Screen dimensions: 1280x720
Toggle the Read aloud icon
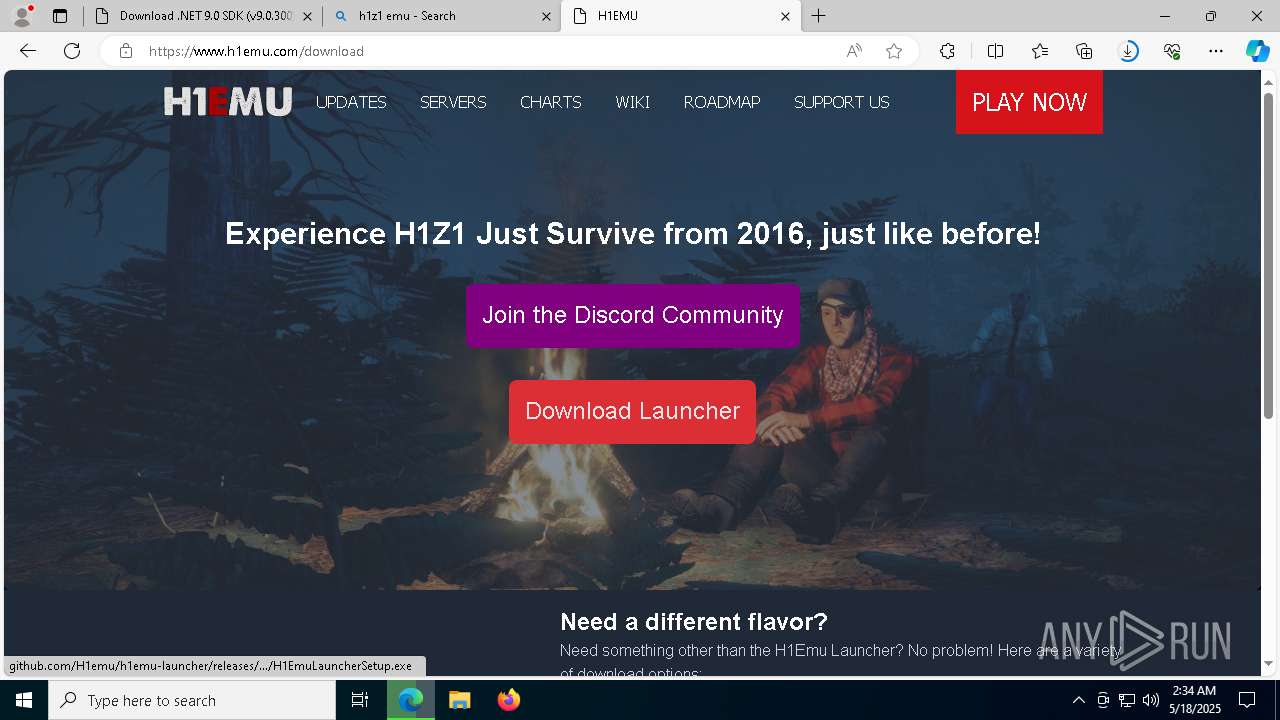[854, 51]
